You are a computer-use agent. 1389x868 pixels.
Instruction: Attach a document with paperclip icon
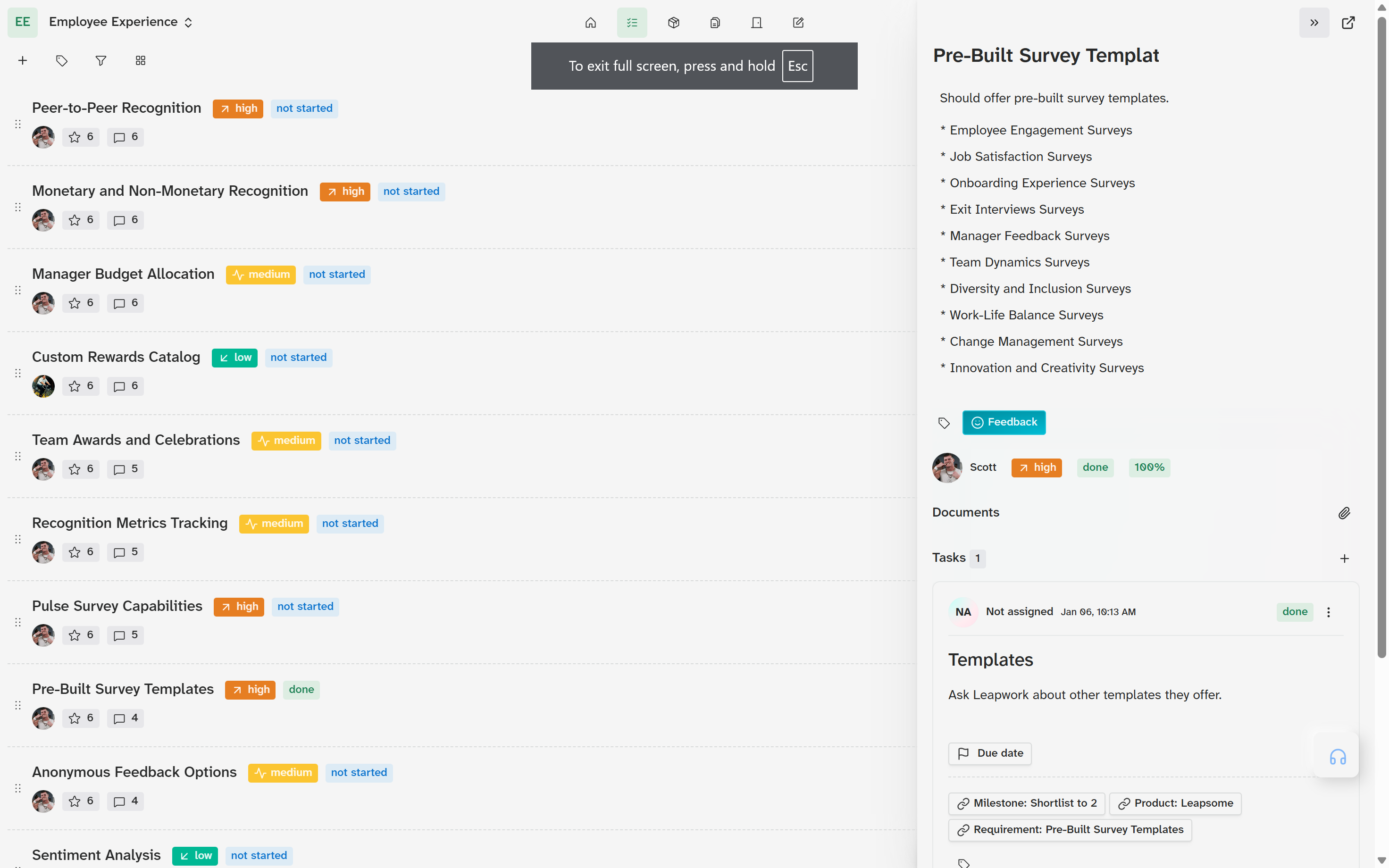tap(1344, 513)
